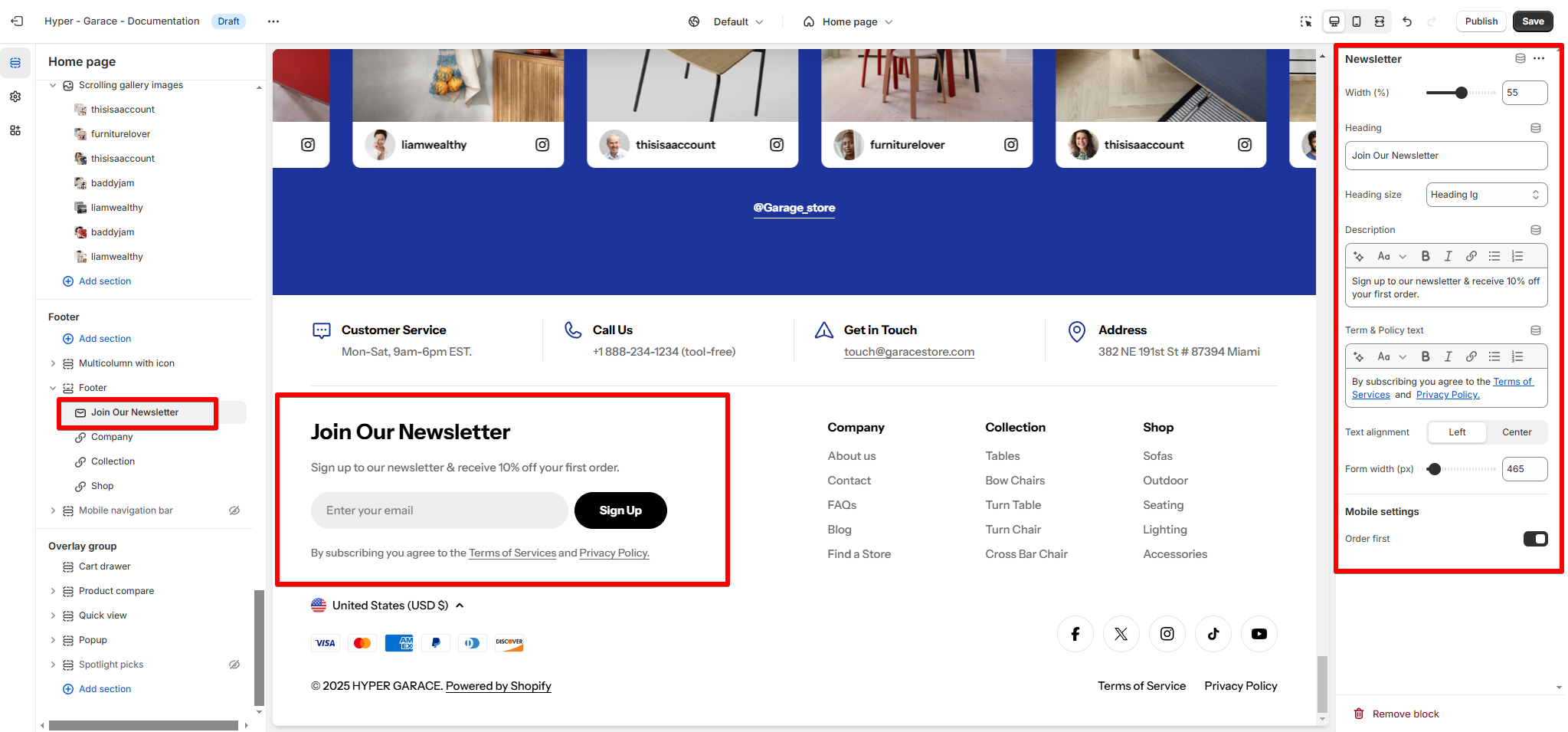Click the Facebook social icon in the footer
This screenshot has width=1568, height=732.
tap(1075, 634)
